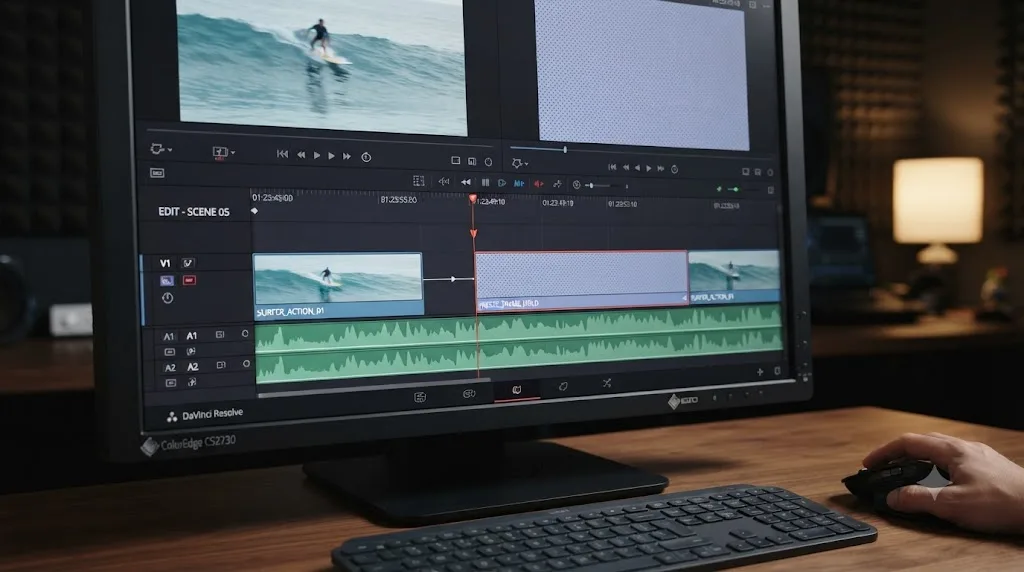Select the EDIT - SCENE 05 timeline name
The width and height of the screenshot is (1024, 572).
pyautogui.click(x=194, y=212)
